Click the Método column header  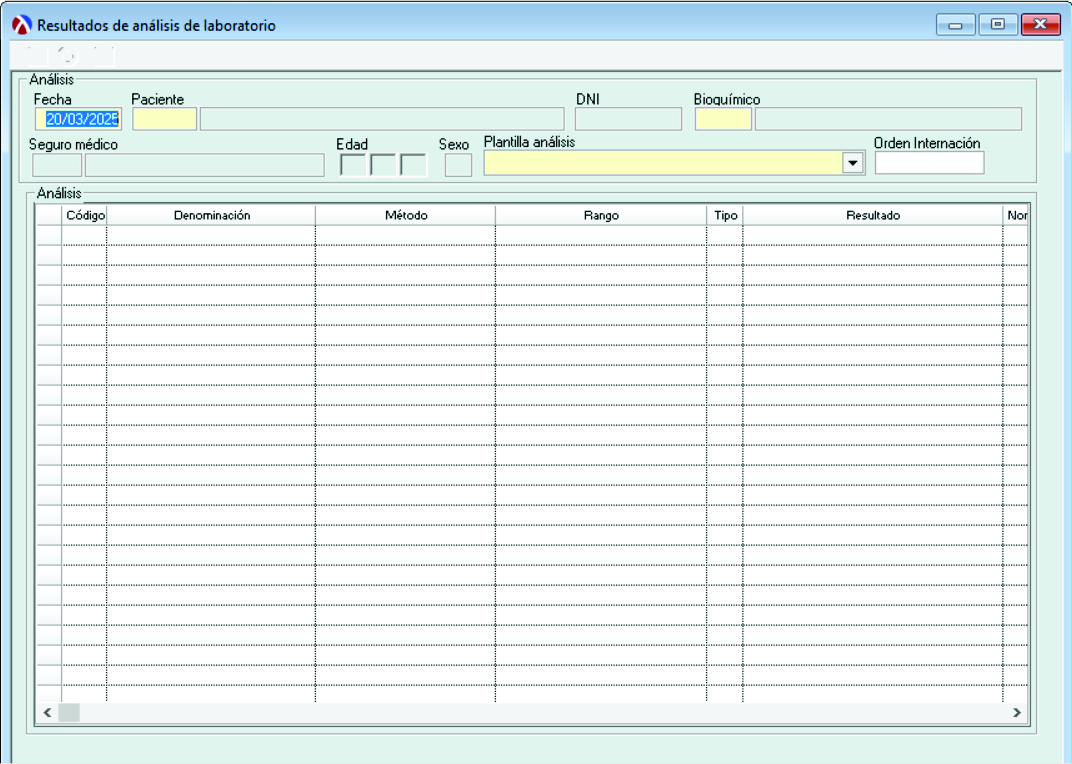click(x=406, y=215)
